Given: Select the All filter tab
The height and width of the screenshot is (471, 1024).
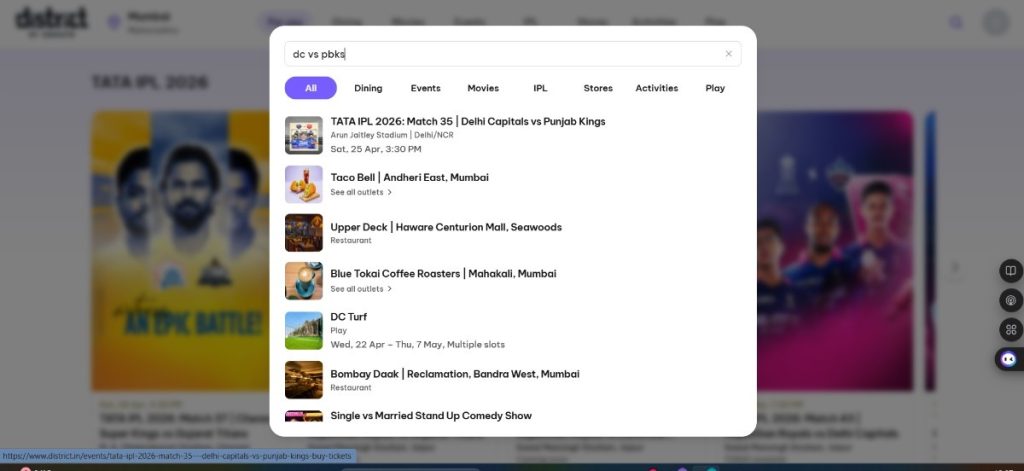Looking at the screenshot, I should 311,88.
